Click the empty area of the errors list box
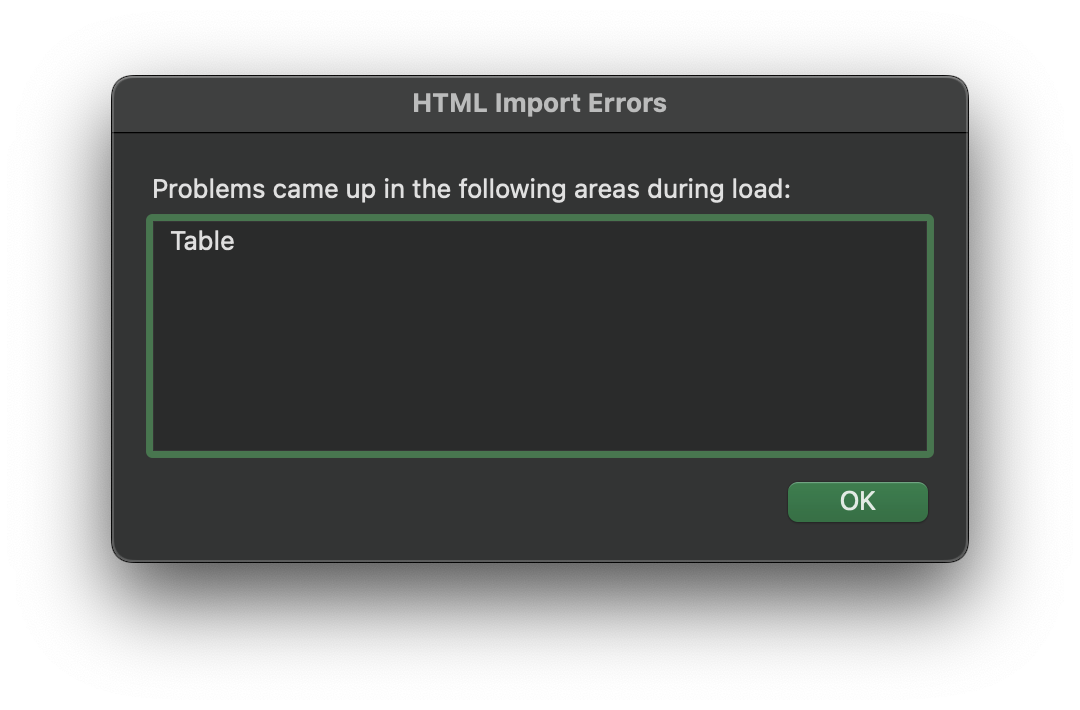1080x710 pixels. tap(540, 360)
